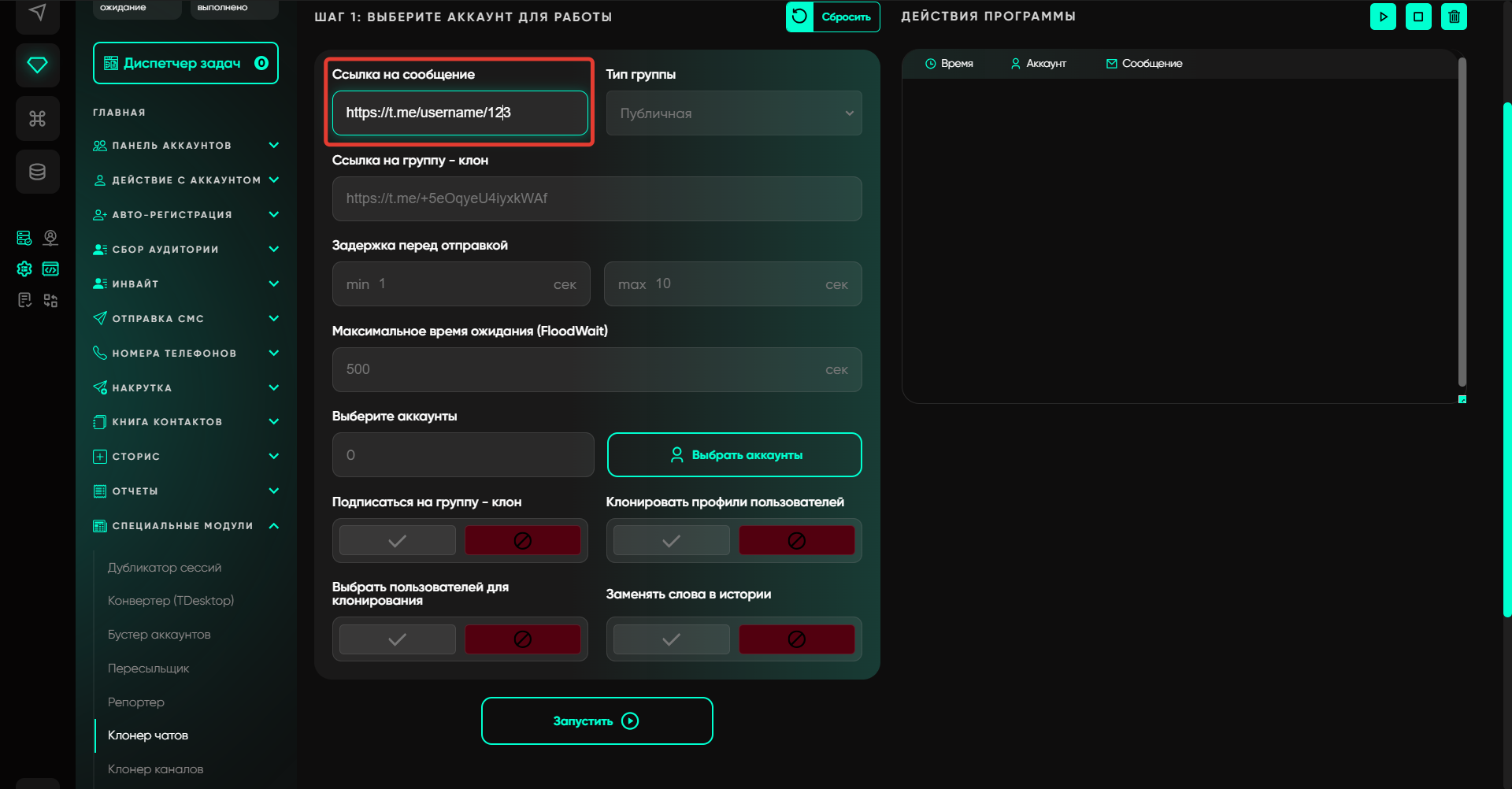Click the clone group link input field
1512x789 pixels.
pos(597,198)
